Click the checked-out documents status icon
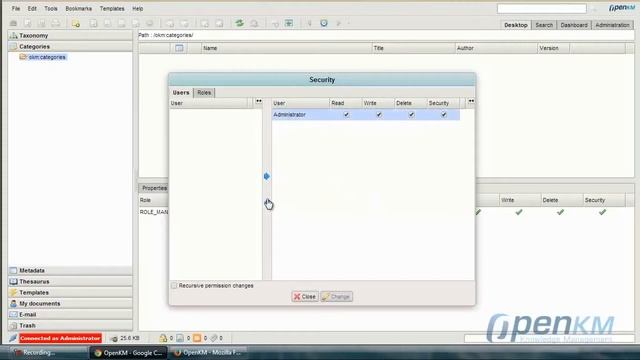Viewport: 640px width, 360px height. pos(180,338)
